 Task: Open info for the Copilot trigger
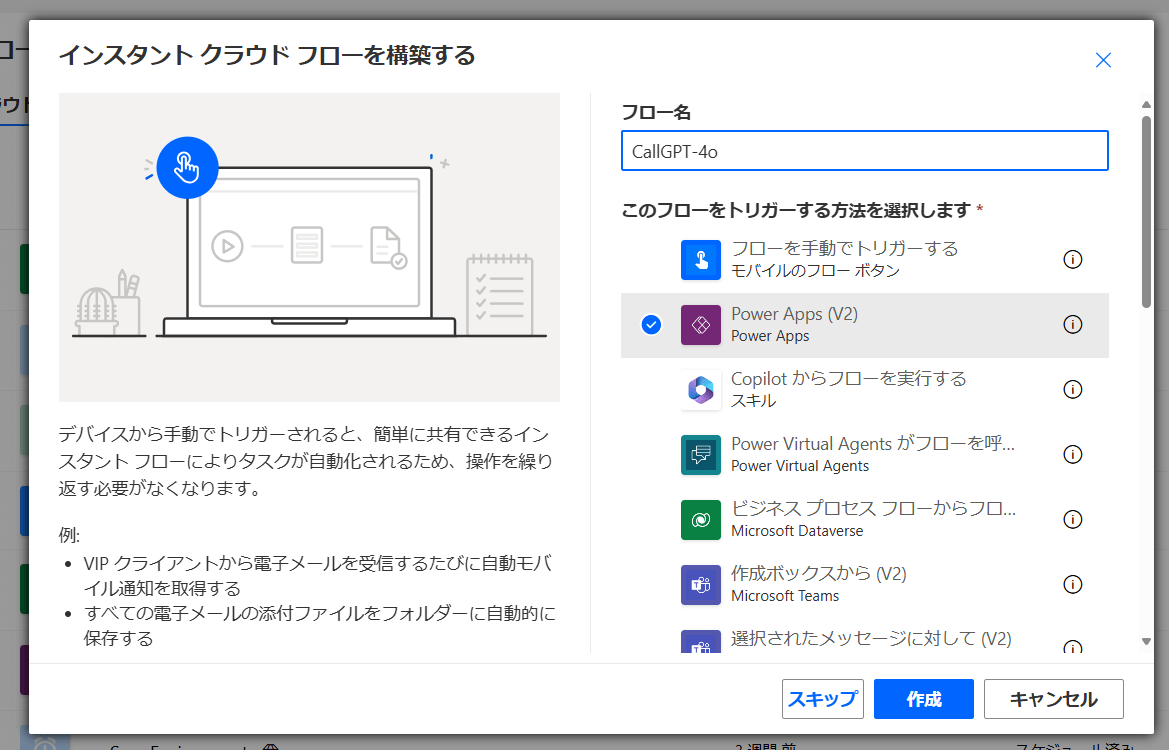[1072, 389]
